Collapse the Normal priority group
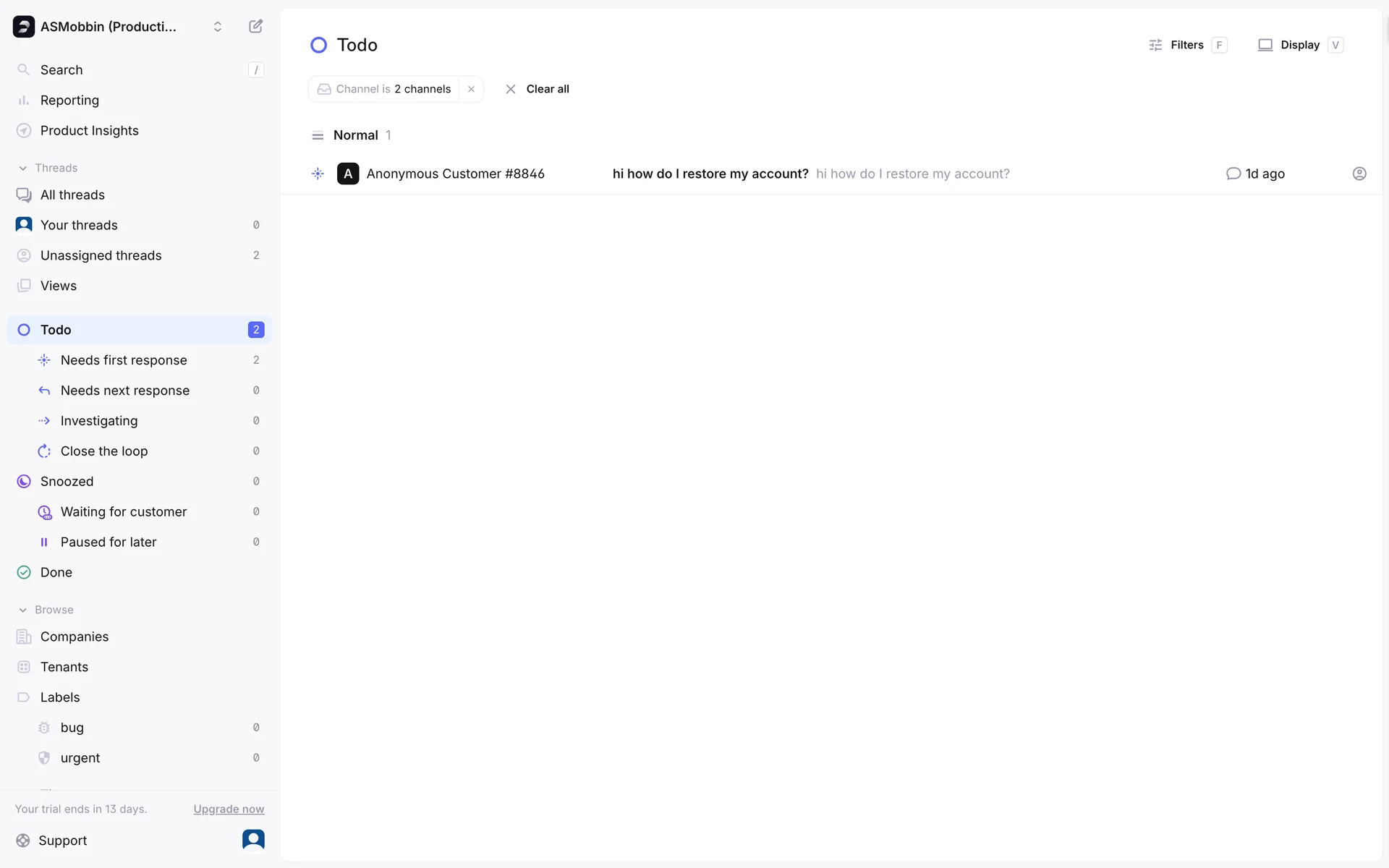The height and width of the screenshot is (868, 1389). [354, 135]
